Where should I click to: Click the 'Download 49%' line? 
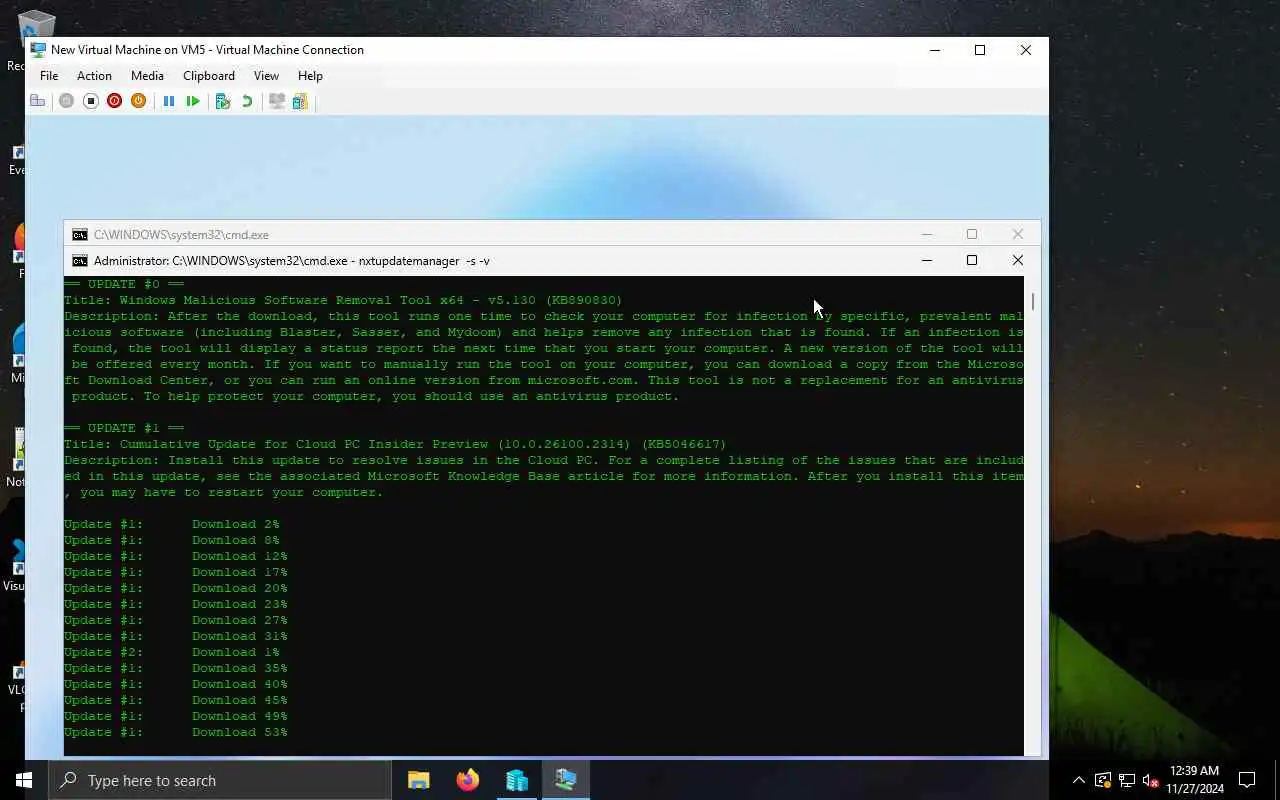176,716
